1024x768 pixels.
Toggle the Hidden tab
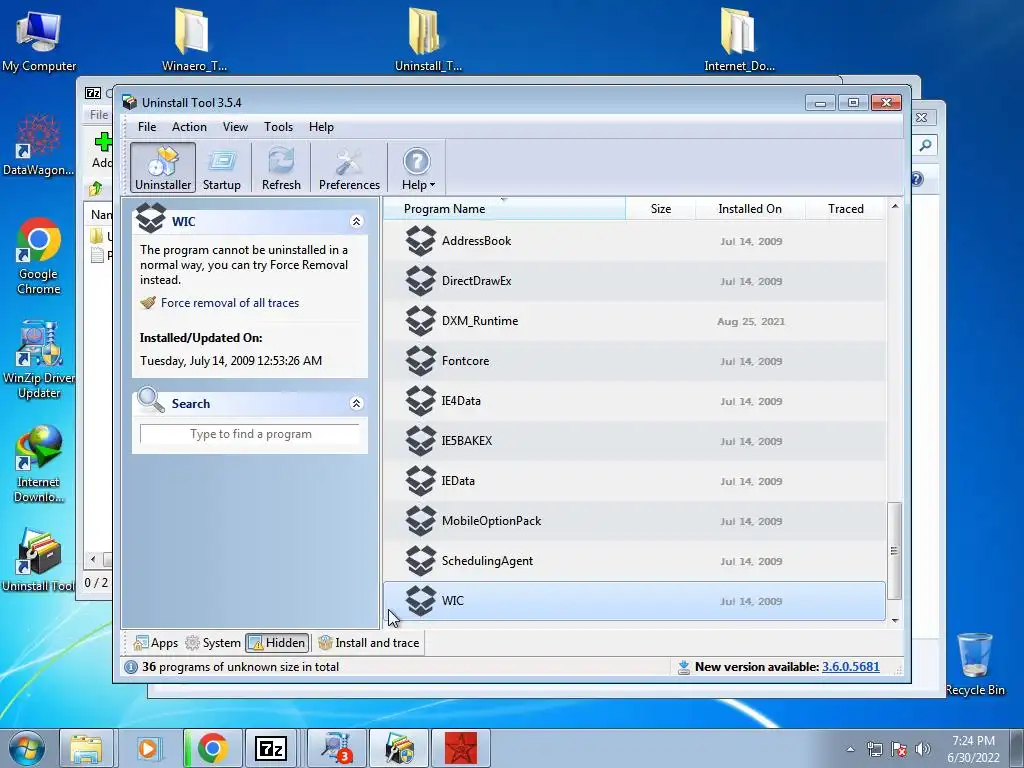point(277,643)
